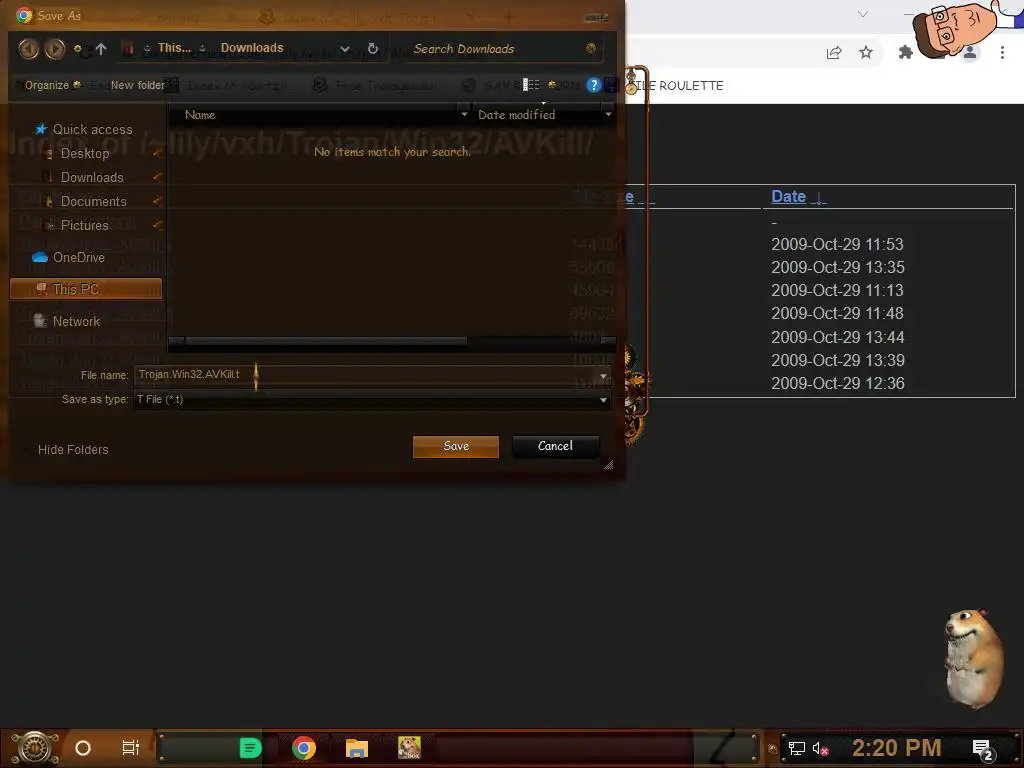1024x768 pixels.
Task: Click the date 2009-Oct-29 13:44
Action: click(837, 337)
